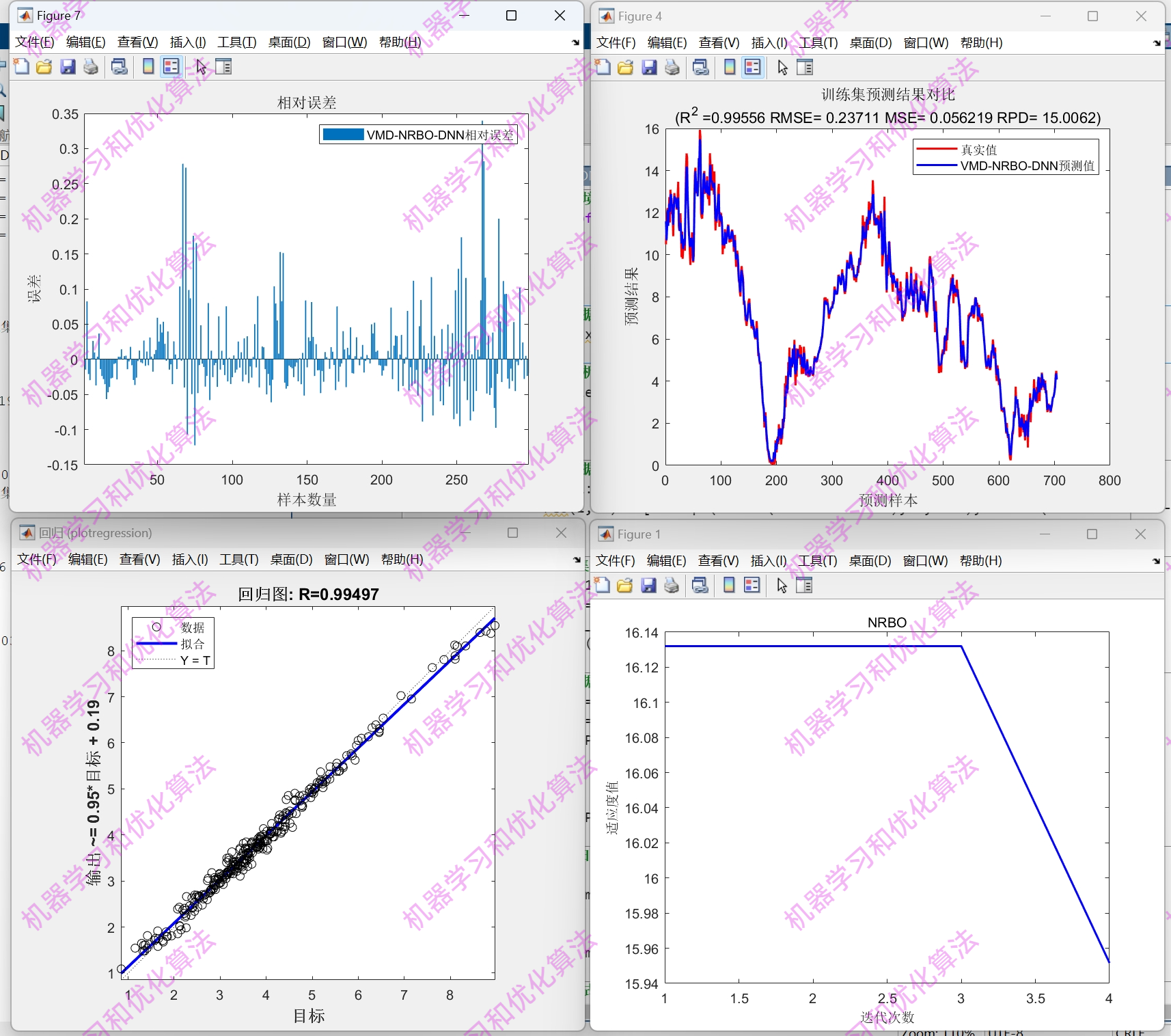
Task: Click Print icon in Figure 7 toolbar
Action: click(x=91, y=66)
